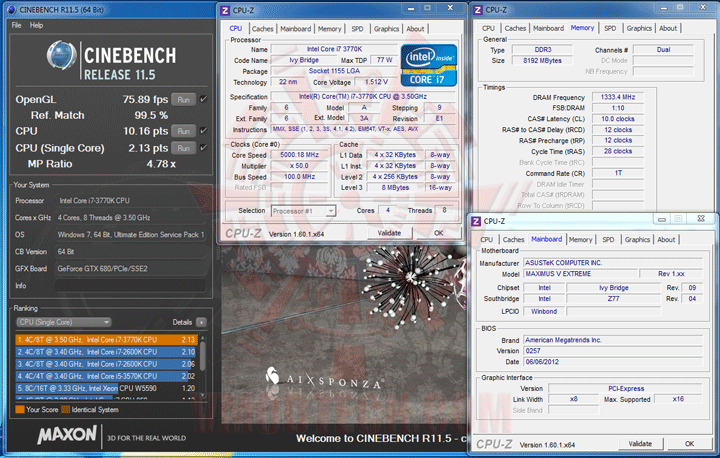
Task: Select About tab in Mainboard window
Action: coord(666,239)
